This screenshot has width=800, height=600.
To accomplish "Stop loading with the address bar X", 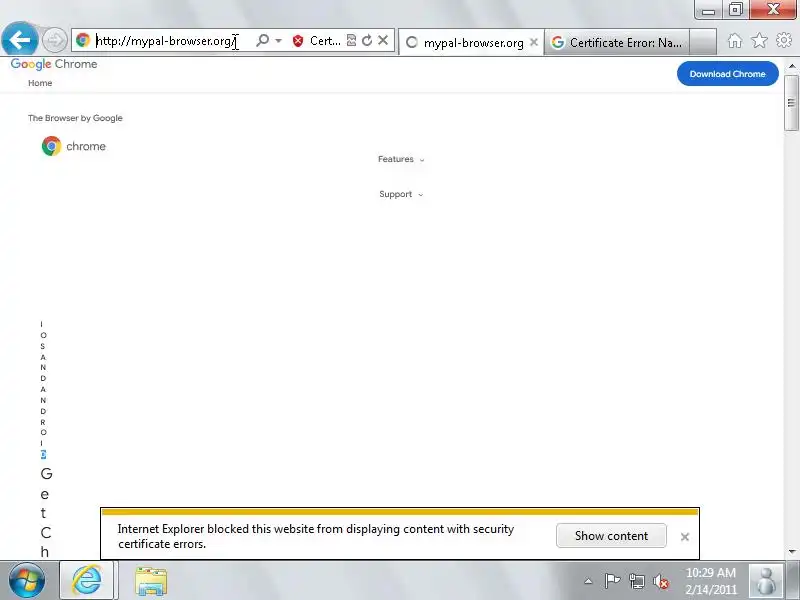I will click(383, 40).
